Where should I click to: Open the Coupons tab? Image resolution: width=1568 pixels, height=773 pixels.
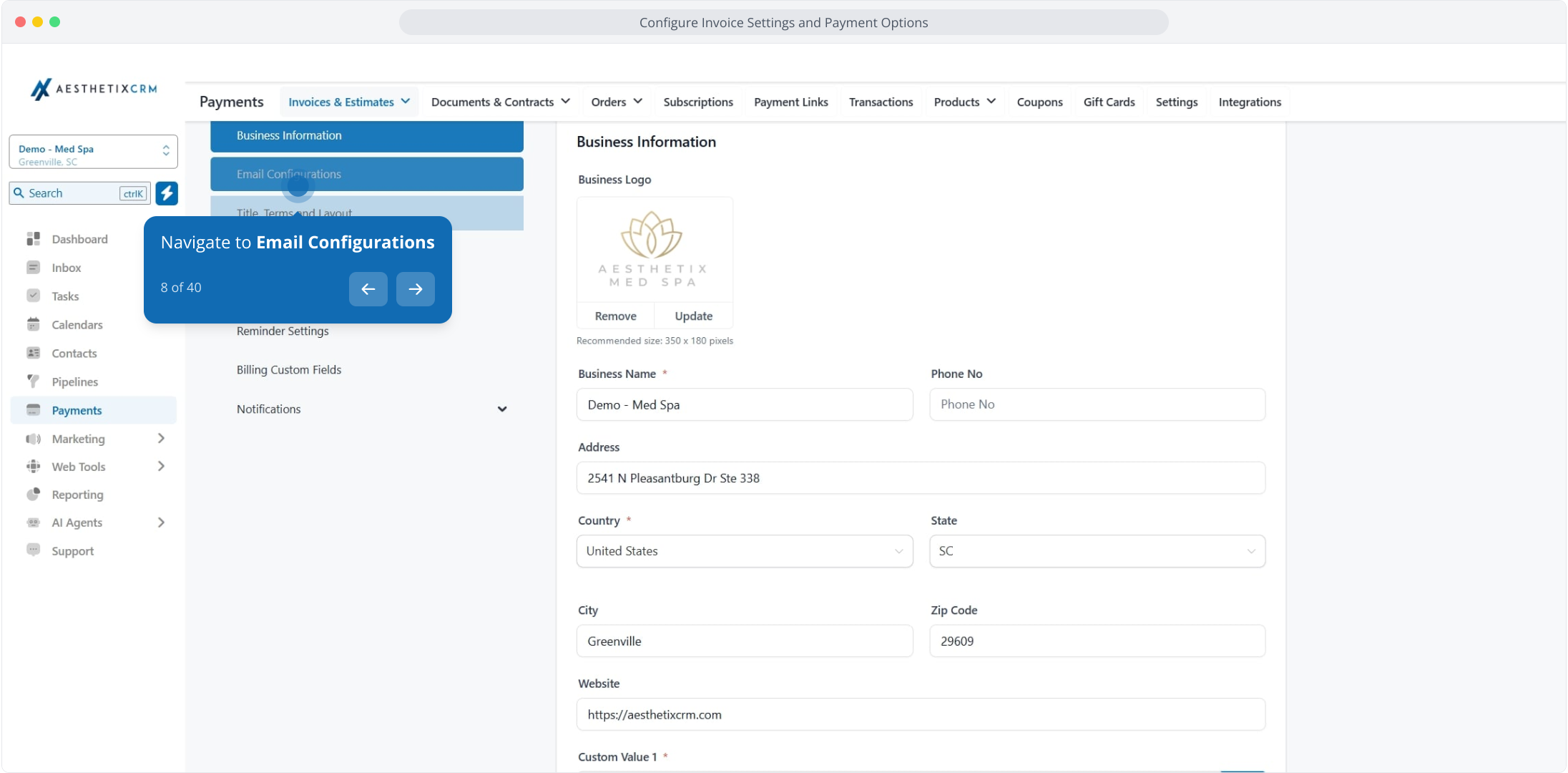tap(1039, 102)
